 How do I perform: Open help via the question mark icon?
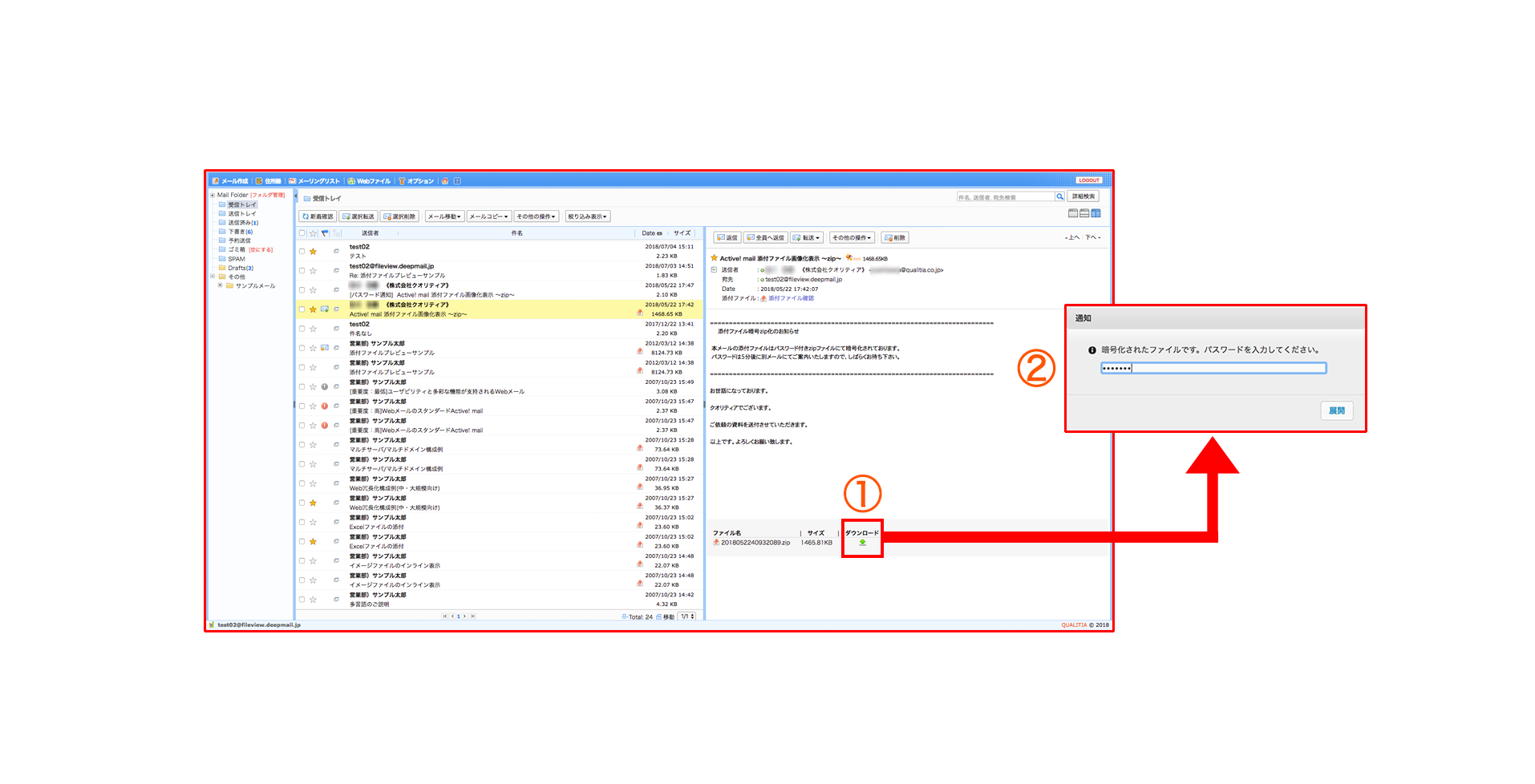pos(457,181)
